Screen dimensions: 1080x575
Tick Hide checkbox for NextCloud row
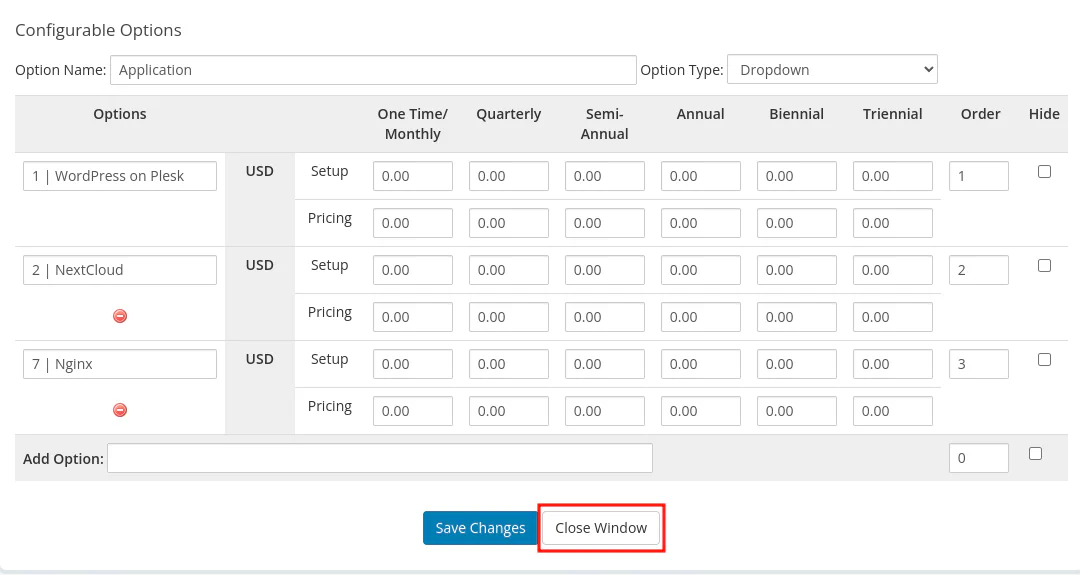pyautogui.click(x=1044, y=266)
